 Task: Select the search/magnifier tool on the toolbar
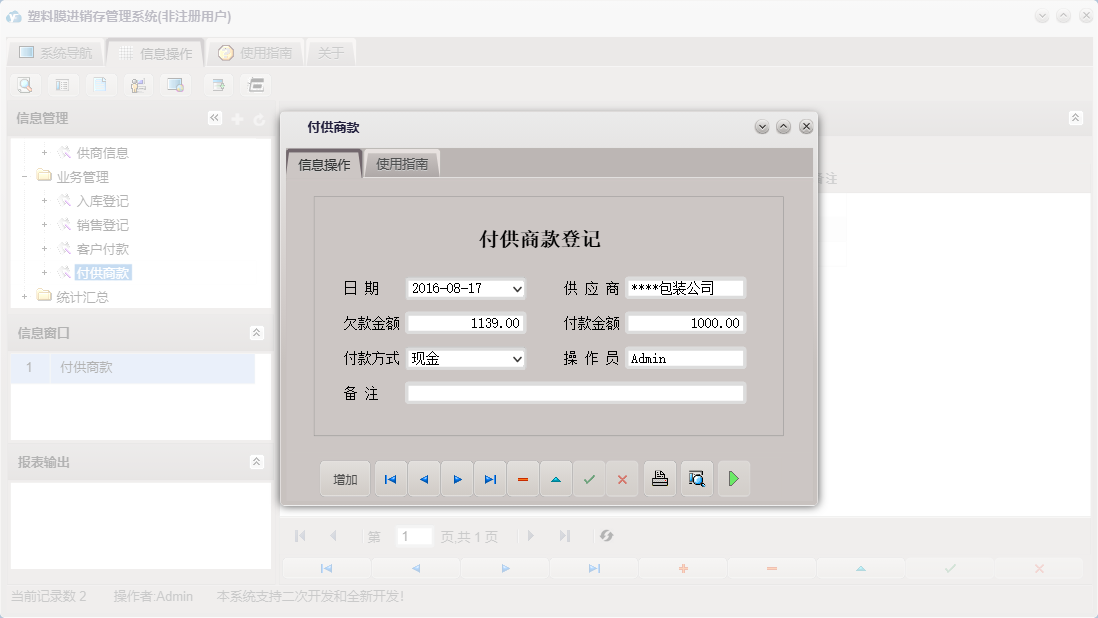point(23,84)
